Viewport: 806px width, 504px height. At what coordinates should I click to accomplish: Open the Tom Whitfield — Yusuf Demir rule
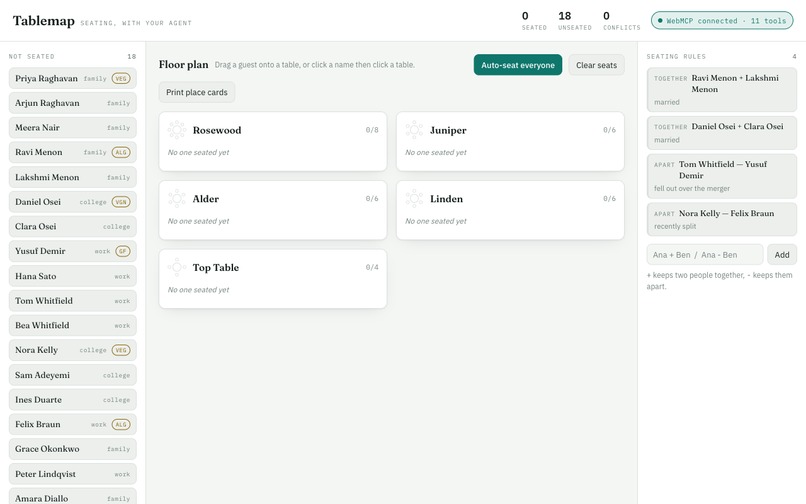click(x=722, y=176)
